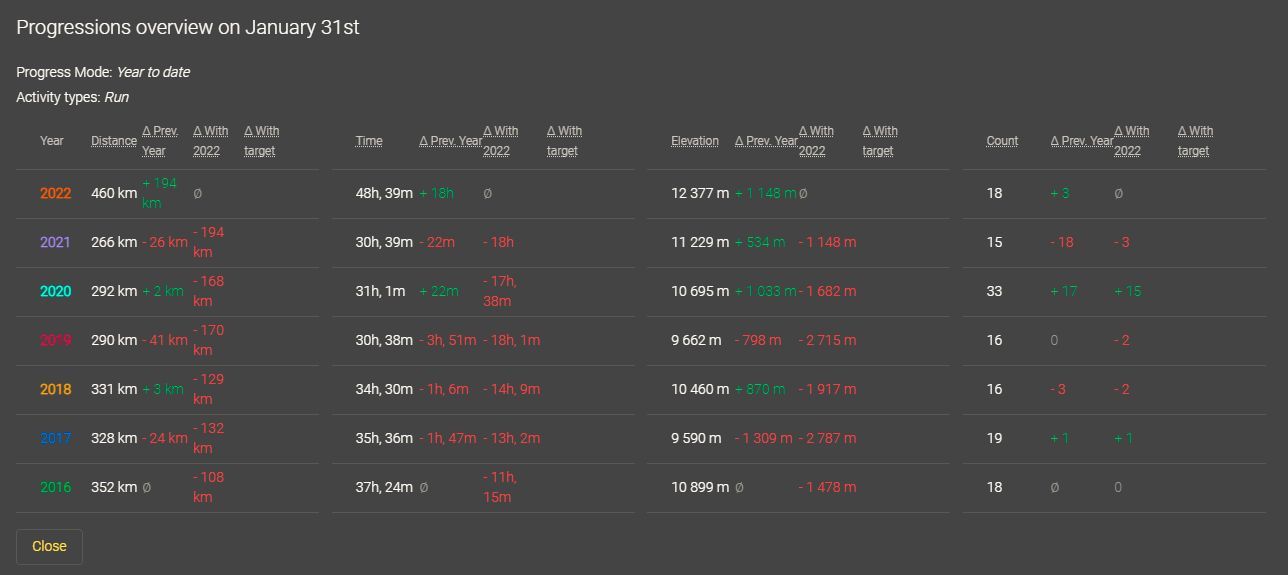Click the Count column header

1002,141
